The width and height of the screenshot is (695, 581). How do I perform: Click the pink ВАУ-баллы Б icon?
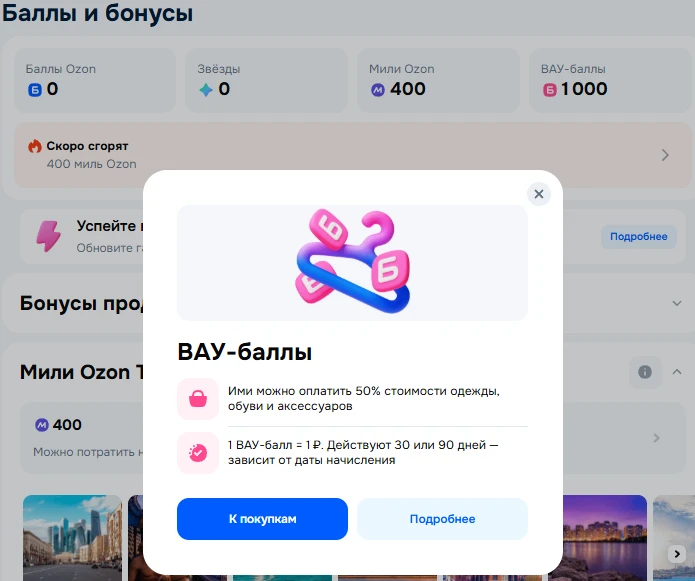(x=550, y=90)
